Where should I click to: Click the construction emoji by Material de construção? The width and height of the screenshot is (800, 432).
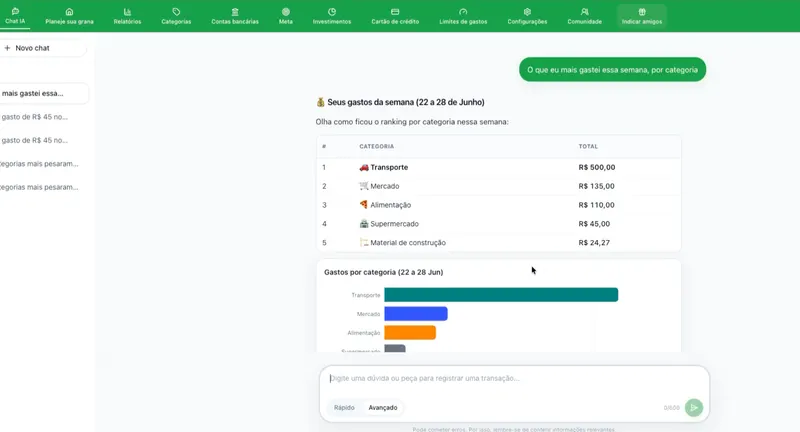point(364,243)
